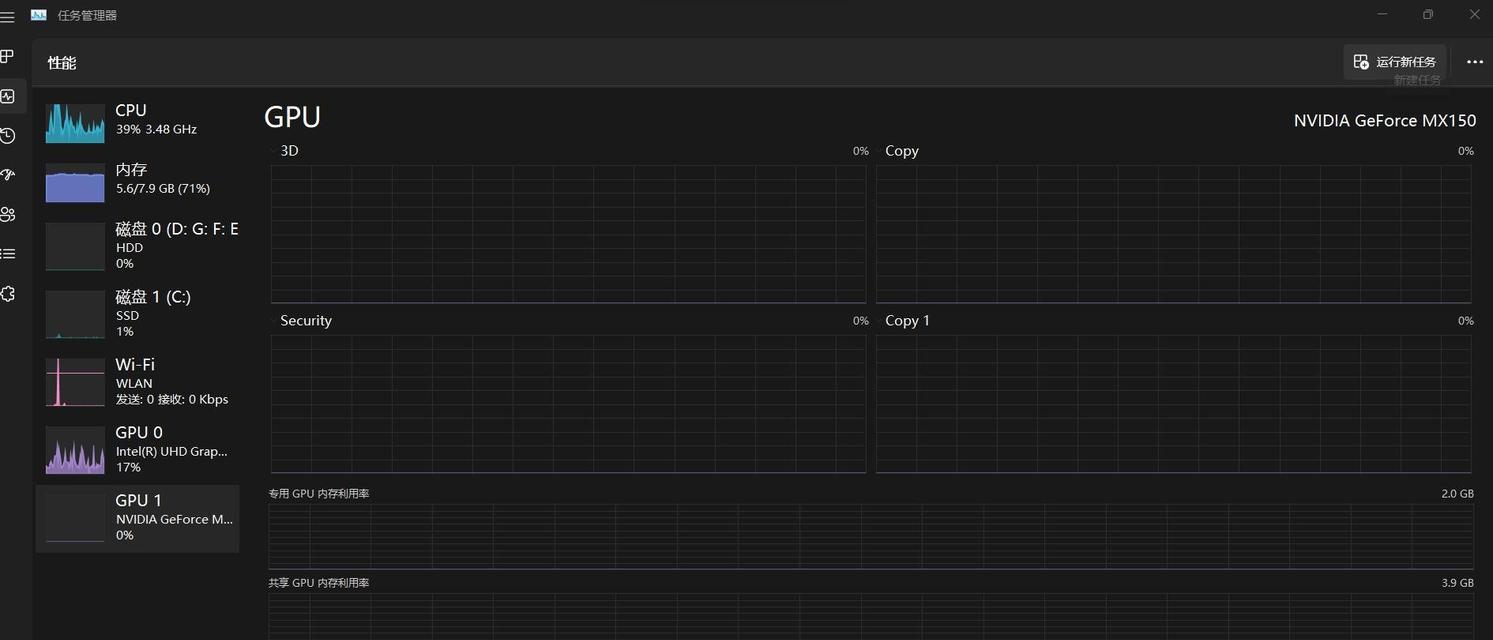This screenshot has width=1493, height=640.
Task: Click the Wi-Fi activity mini graph thumbnail
Action: point(75,382)
